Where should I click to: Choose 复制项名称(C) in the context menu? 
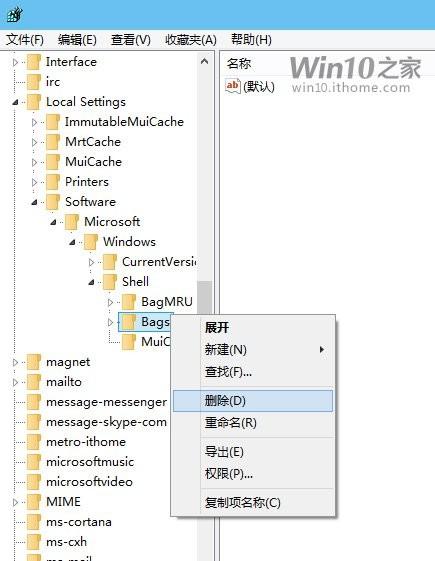tap(253, 503)
